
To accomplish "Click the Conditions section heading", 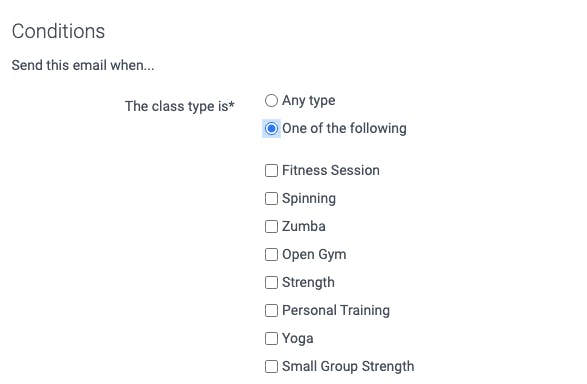I will click(58, 31).
